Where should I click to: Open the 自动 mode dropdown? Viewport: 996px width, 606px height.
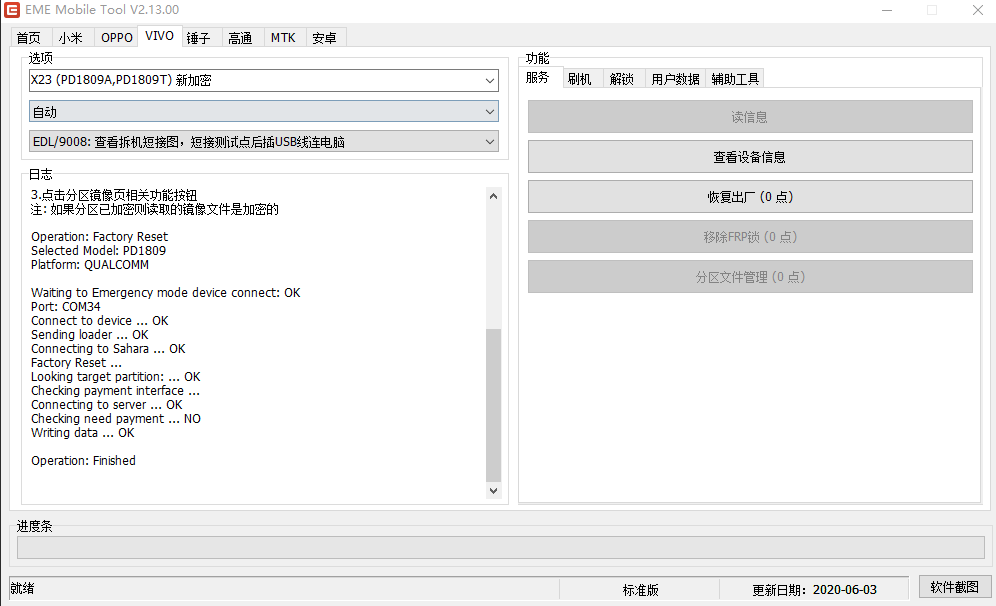click(x=264, y=112)
